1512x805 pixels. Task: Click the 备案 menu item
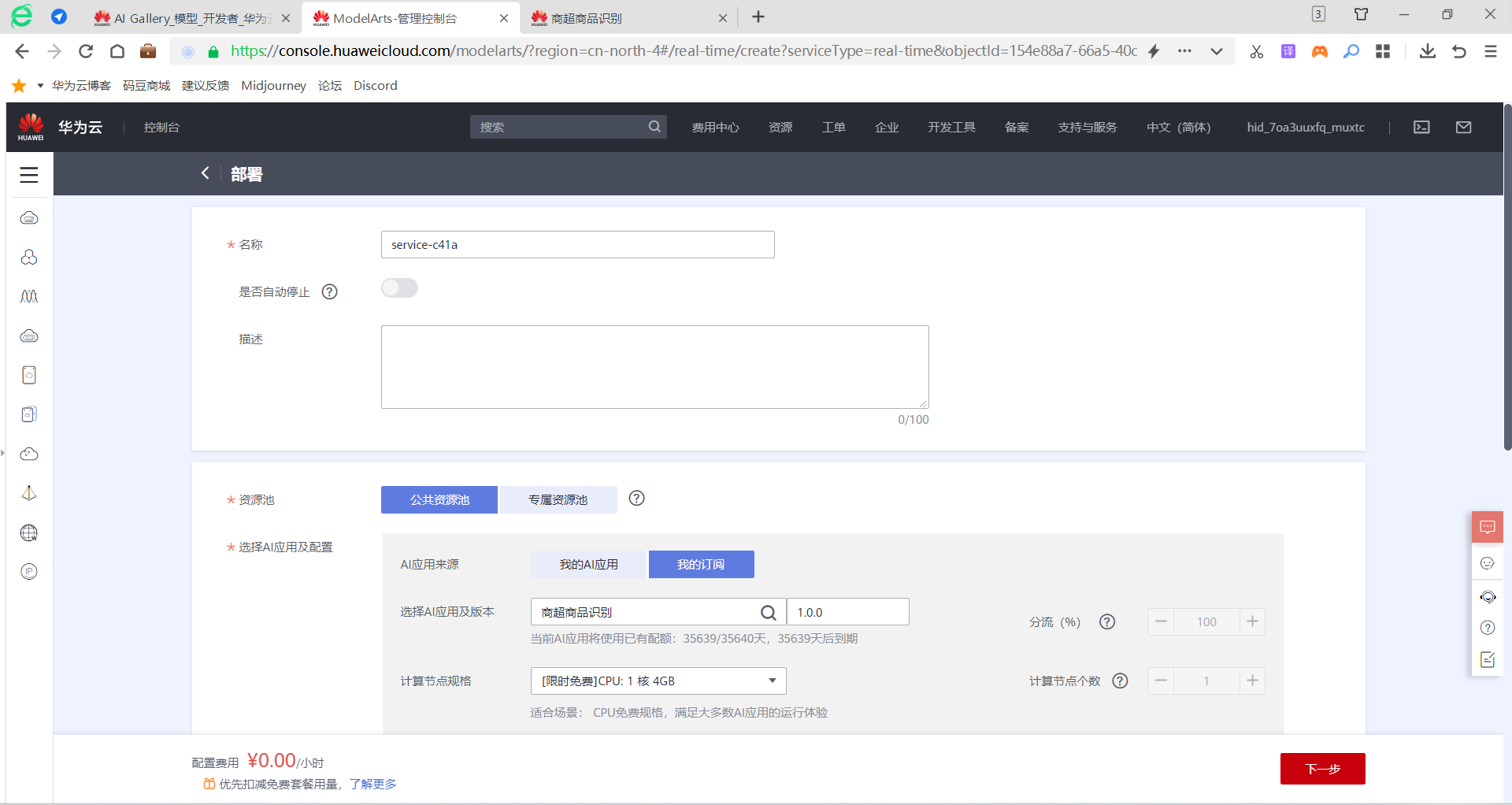point(1017,127)
